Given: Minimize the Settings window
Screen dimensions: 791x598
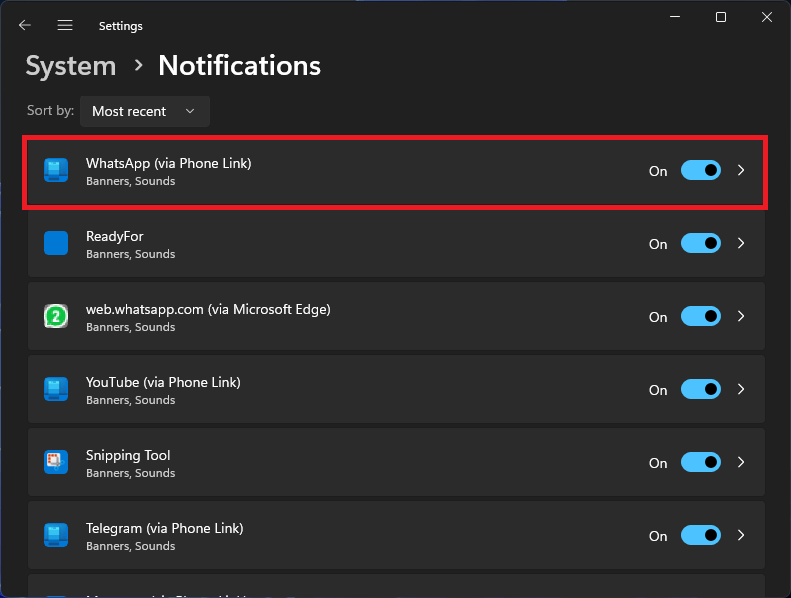Looking at the screenshot, I should coord(675,17).
